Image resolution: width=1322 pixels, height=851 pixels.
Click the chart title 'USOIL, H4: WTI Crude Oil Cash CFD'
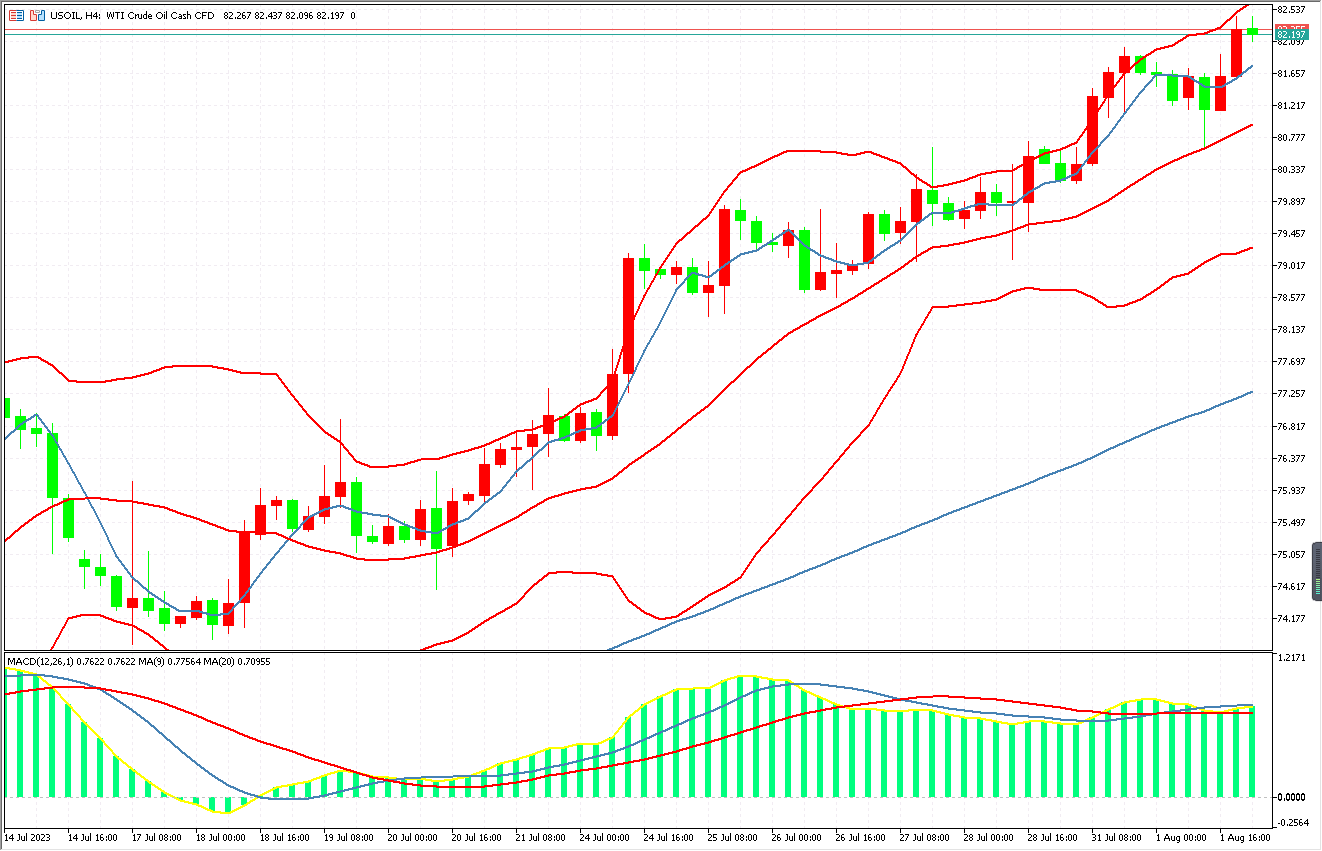[133, 16]
